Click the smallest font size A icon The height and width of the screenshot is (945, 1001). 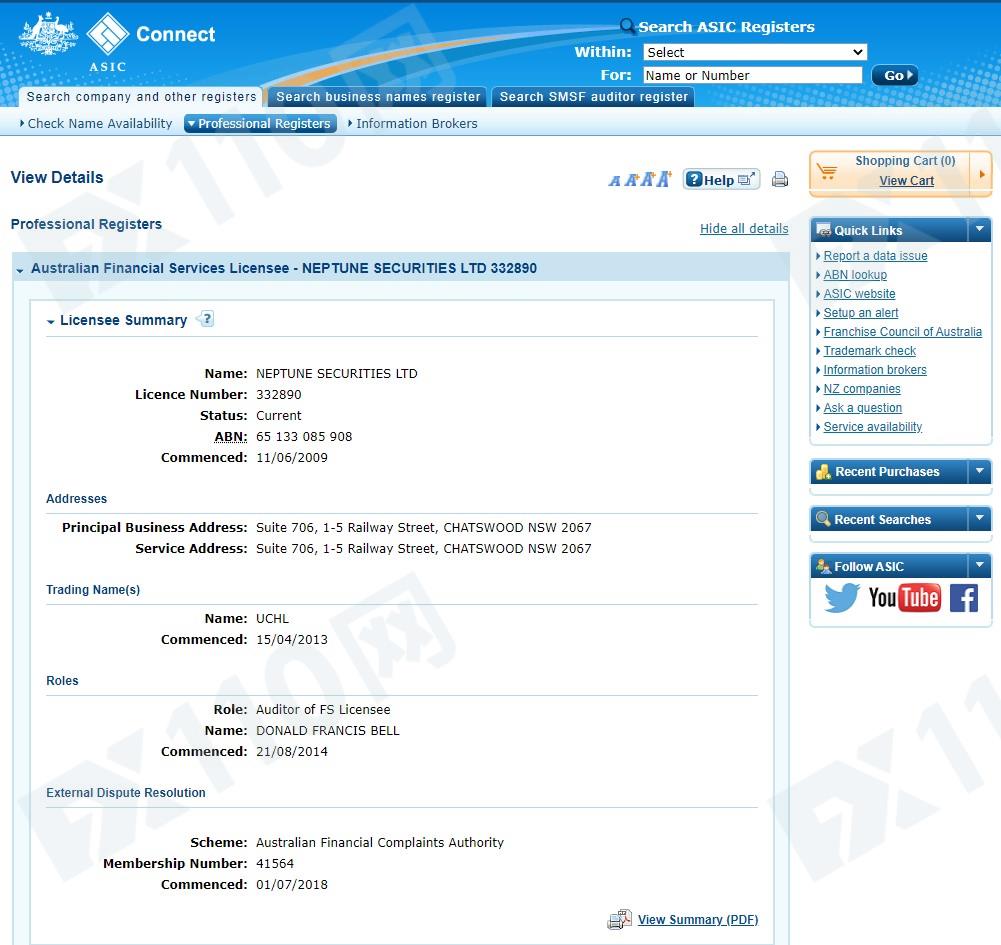pos(614,181)
